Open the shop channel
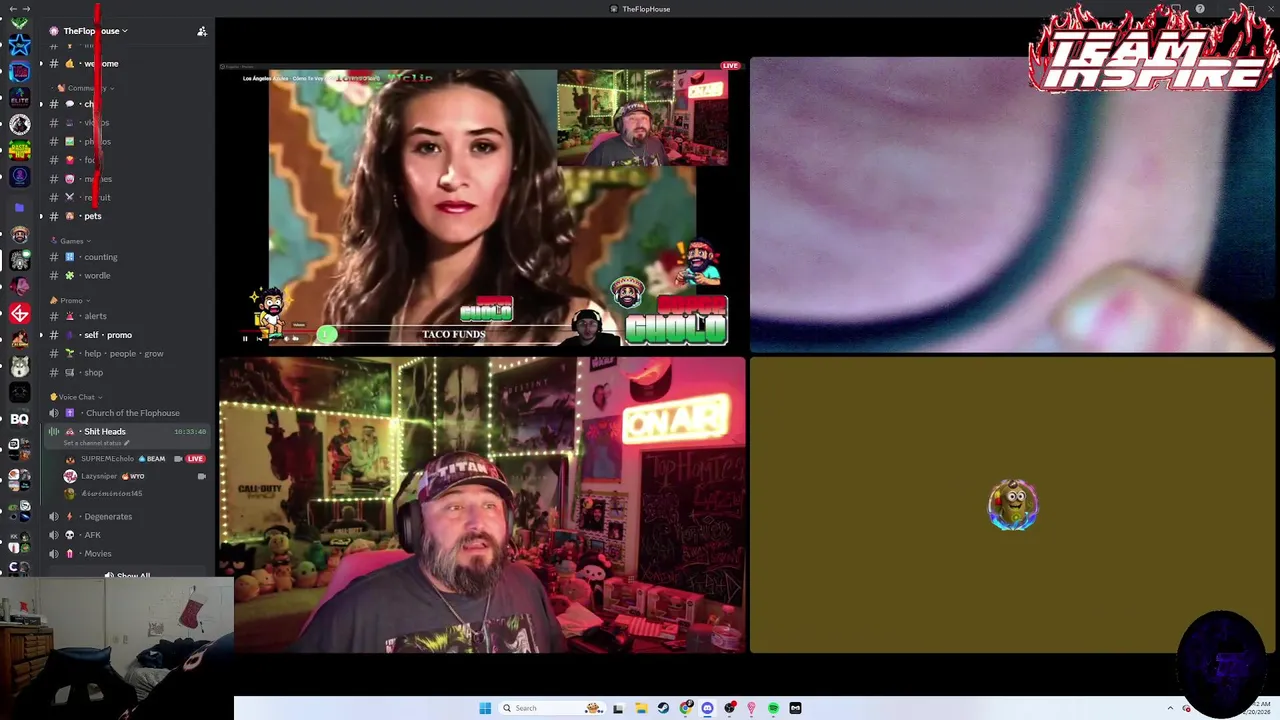1280x720 pixels. (x=93, y=373)
